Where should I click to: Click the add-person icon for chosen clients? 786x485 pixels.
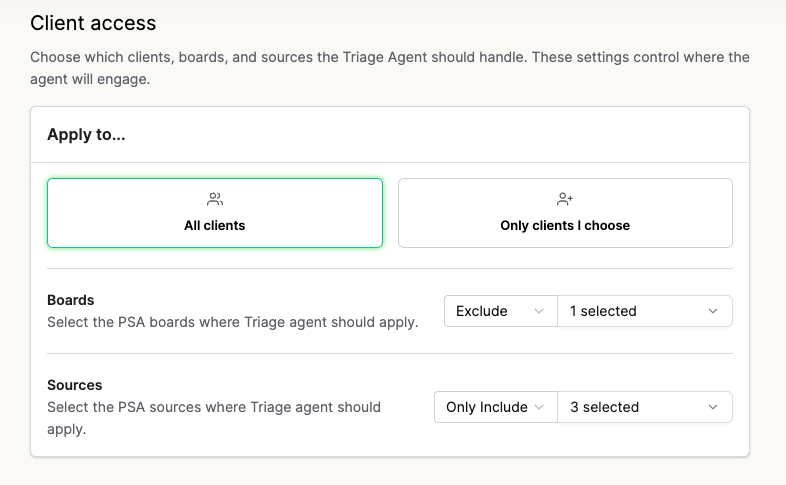pyautogui.click(x=565, y=199)
